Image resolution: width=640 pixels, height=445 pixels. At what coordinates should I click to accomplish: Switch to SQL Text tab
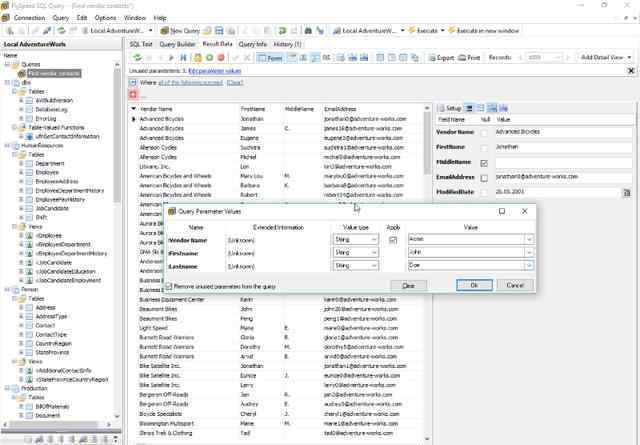(x=141, y=44)
